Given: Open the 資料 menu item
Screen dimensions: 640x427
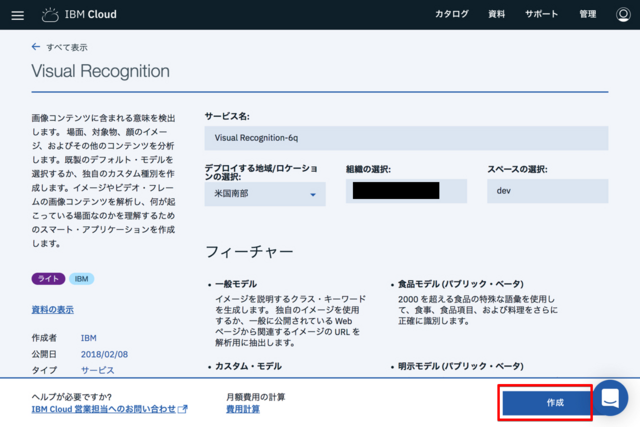Looking at the screenshot, I should (496, 14).
